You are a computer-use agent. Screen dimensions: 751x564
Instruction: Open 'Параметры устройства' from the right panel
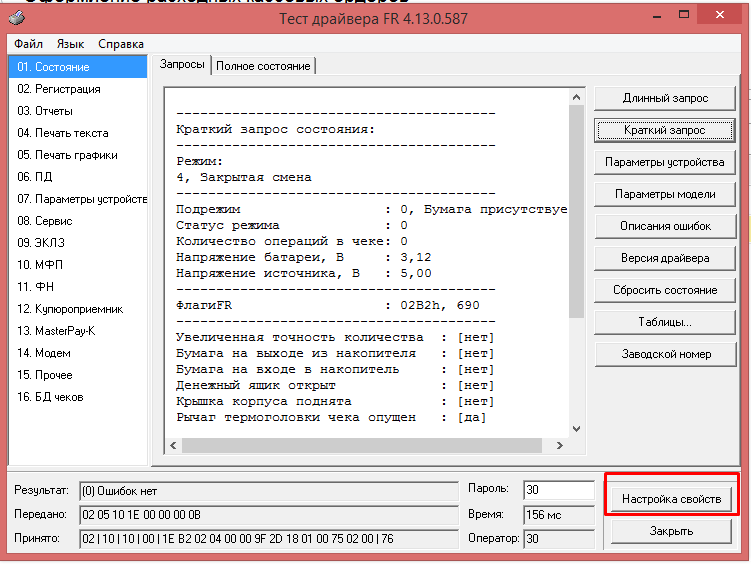(x=665, y=162)
